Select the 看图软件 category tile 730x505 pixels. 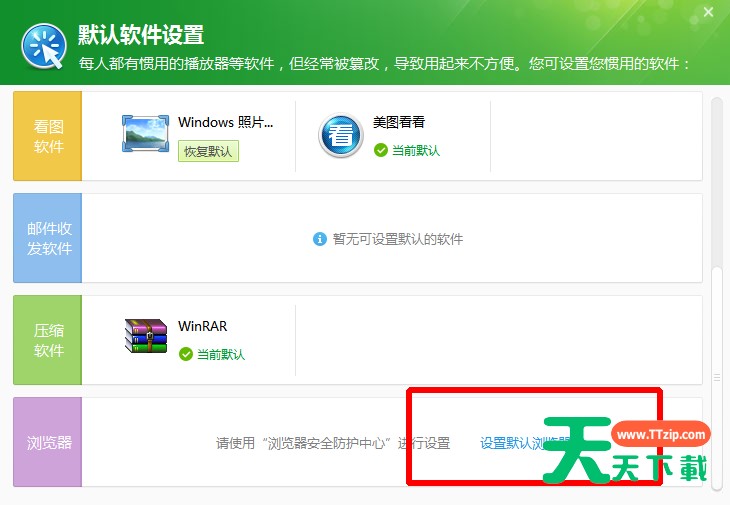[47, 136]
